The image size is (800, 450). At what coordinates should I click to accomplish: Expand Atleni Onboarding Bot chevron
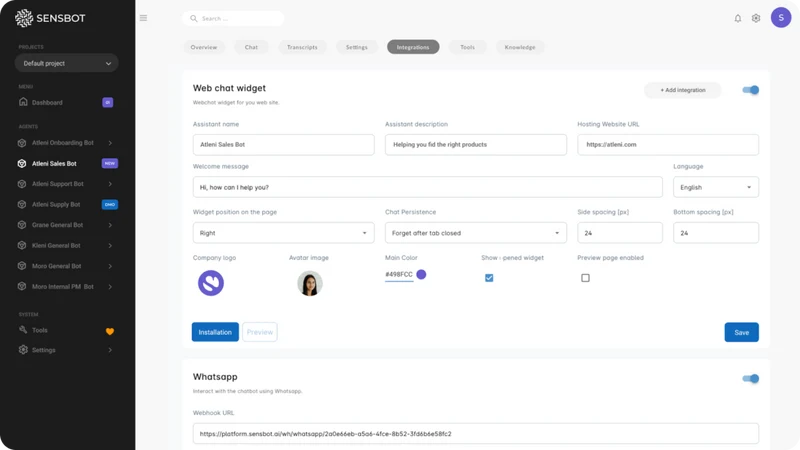[110, 143]
